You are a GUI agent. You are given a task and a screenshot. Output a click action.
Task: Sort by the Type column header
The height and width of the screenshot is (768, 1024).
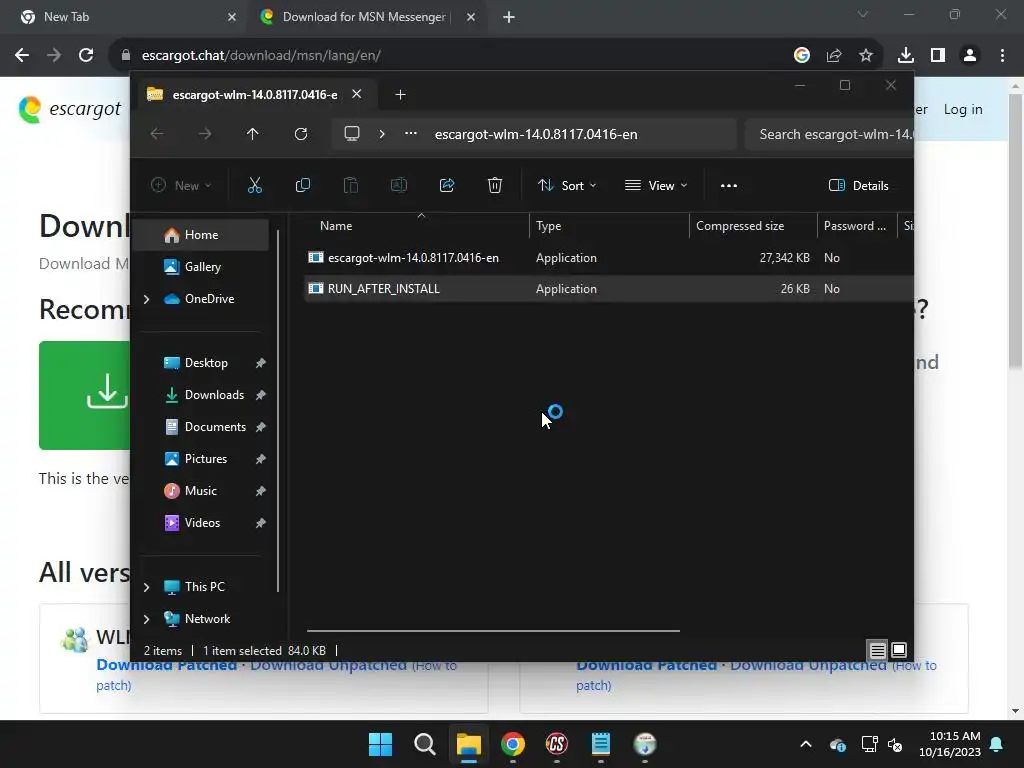pyautogui.click(x=609, y=226)
